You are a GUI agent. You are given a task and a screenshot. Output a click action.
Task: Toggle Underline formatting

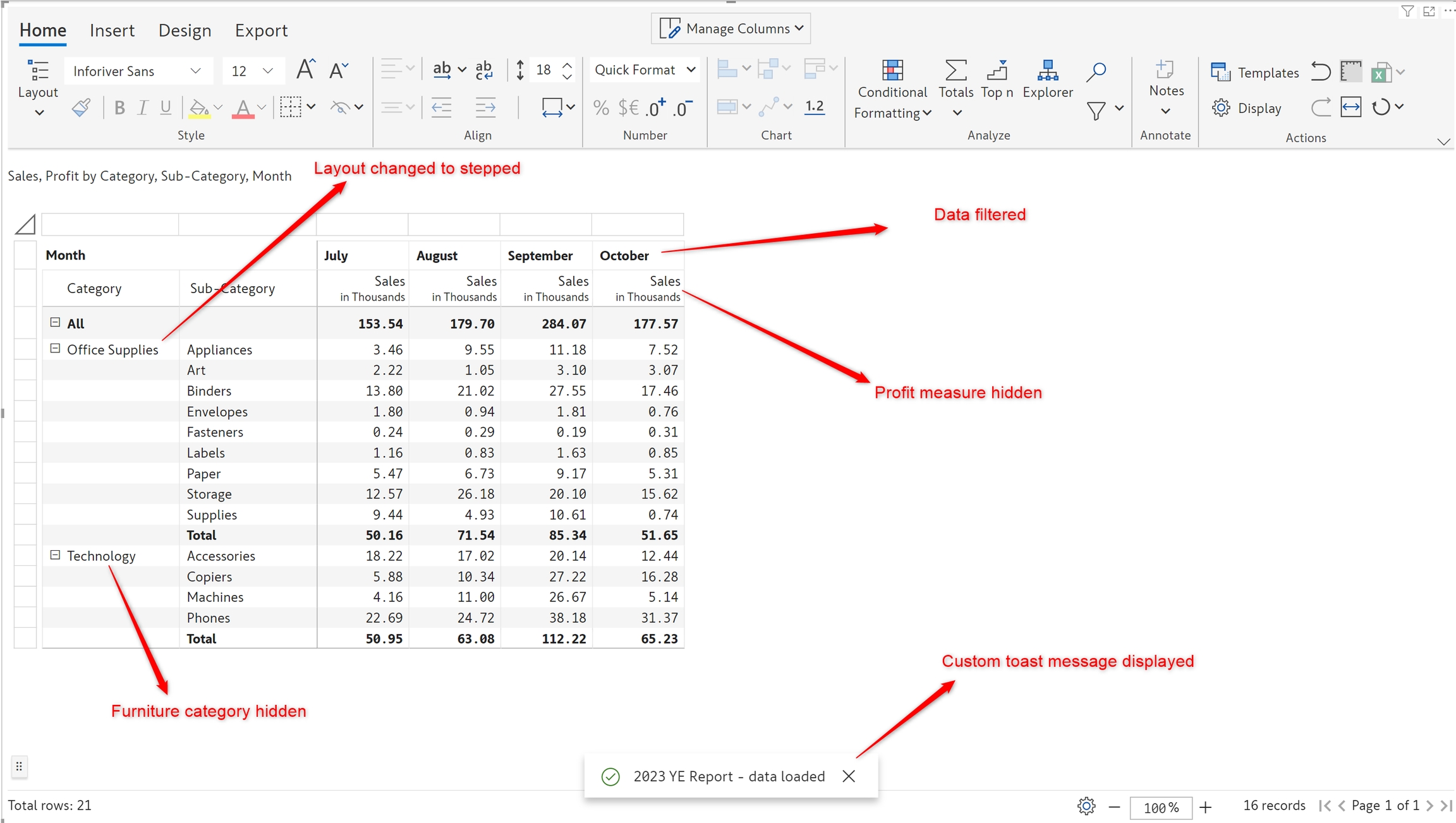tap(166, 108)
